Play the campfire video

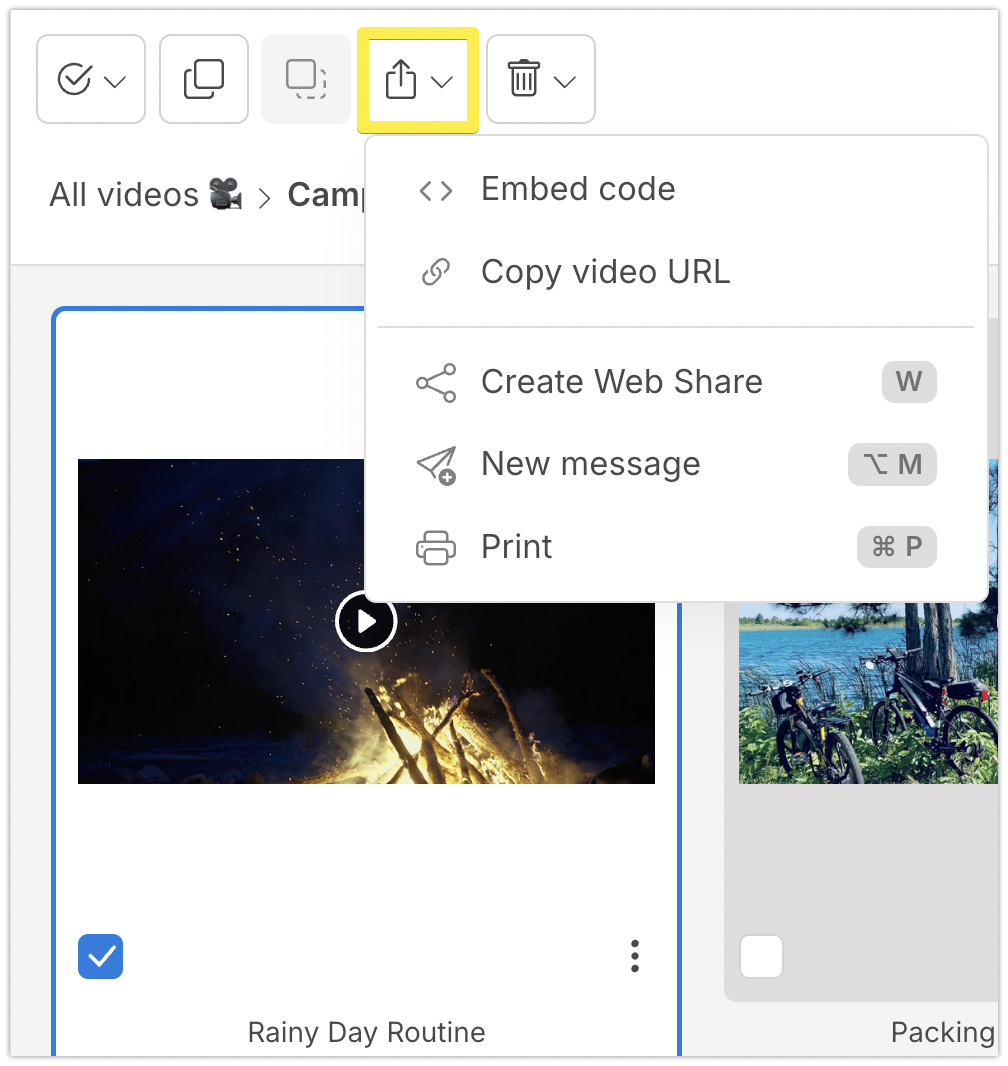point(366,622)
